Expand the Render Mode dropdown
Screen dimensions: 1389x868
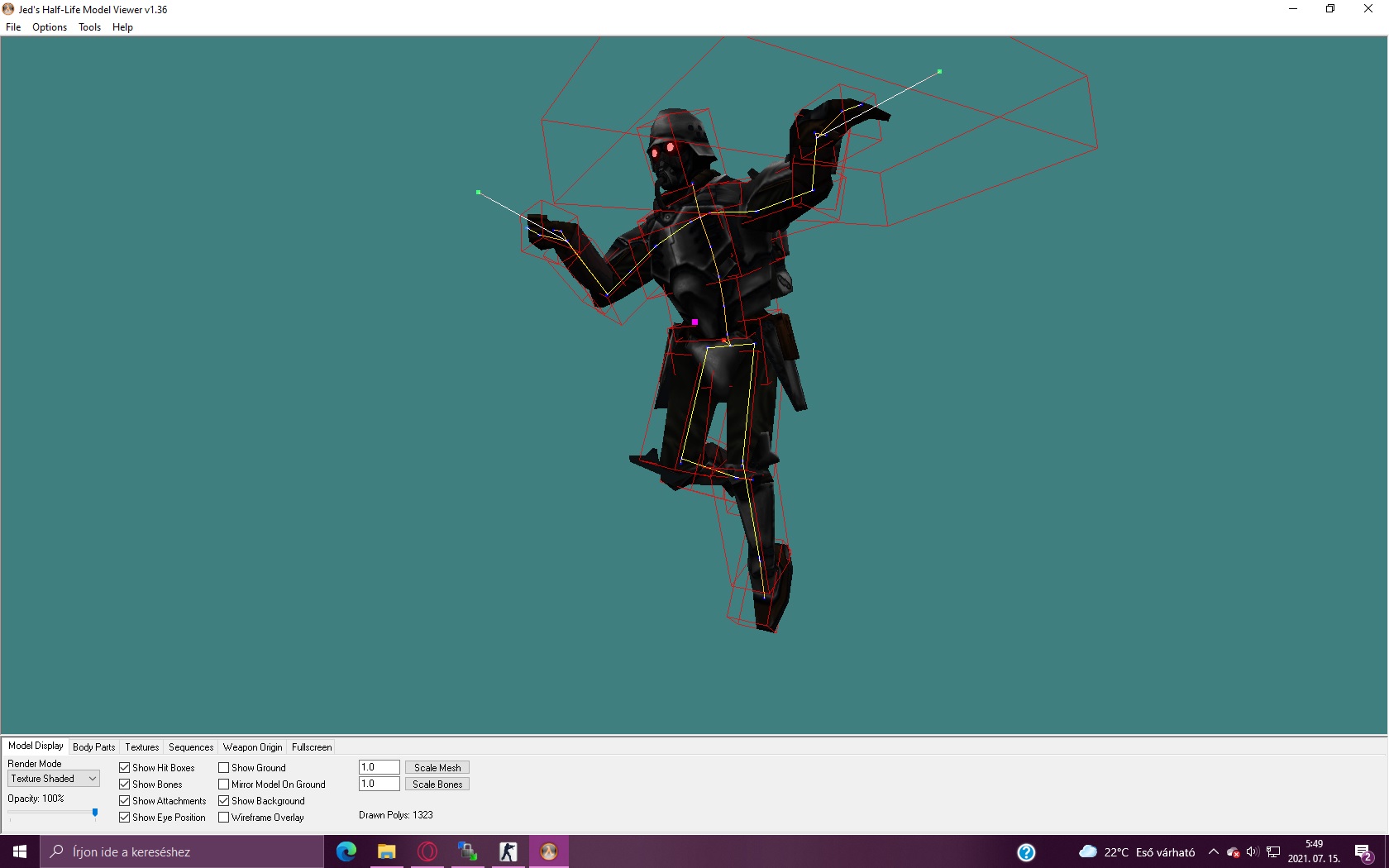[54, 779]
